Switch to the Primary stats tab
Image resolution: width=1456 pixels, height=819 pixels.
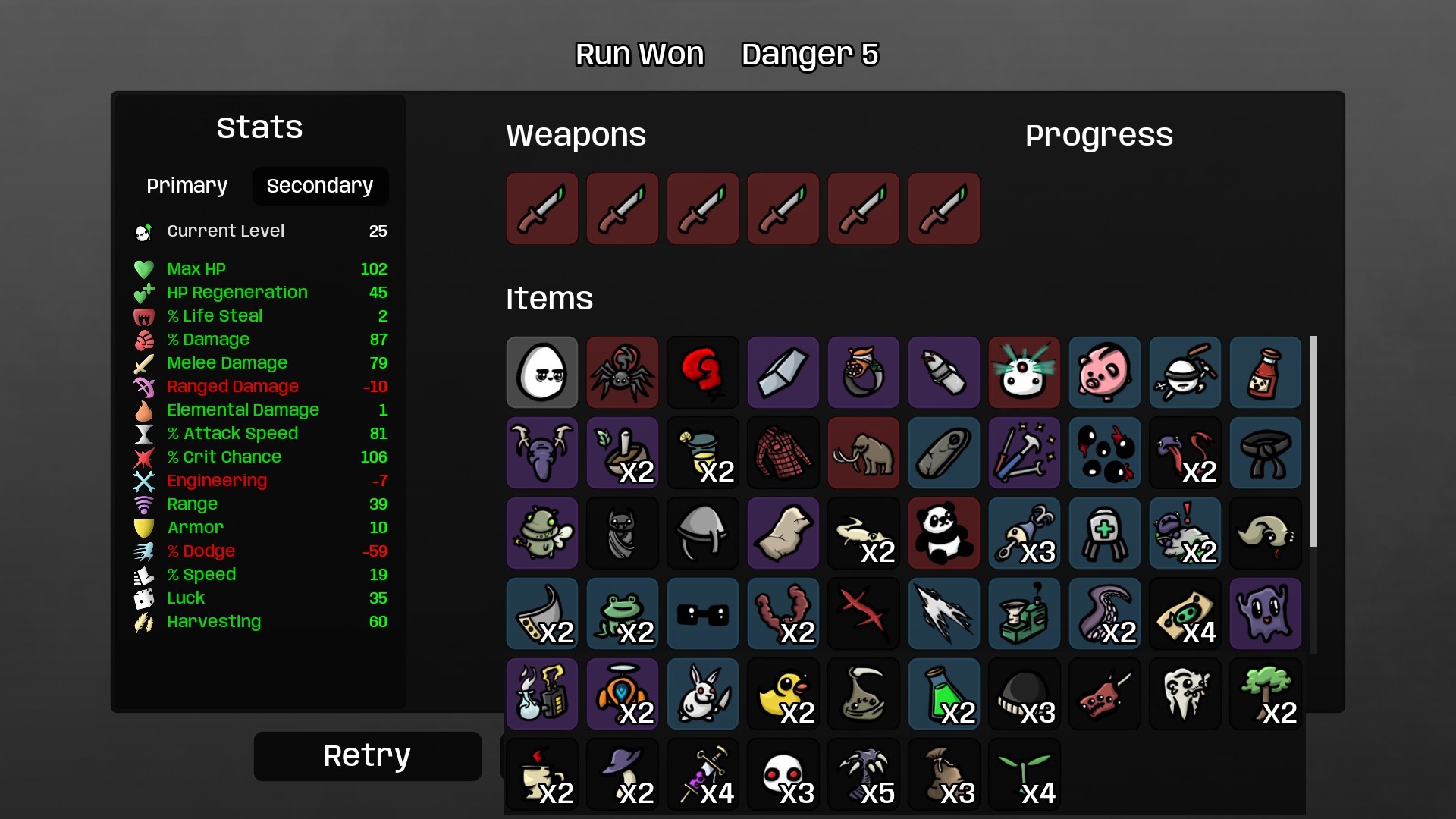pyautogui.click(x=187, y=186)
